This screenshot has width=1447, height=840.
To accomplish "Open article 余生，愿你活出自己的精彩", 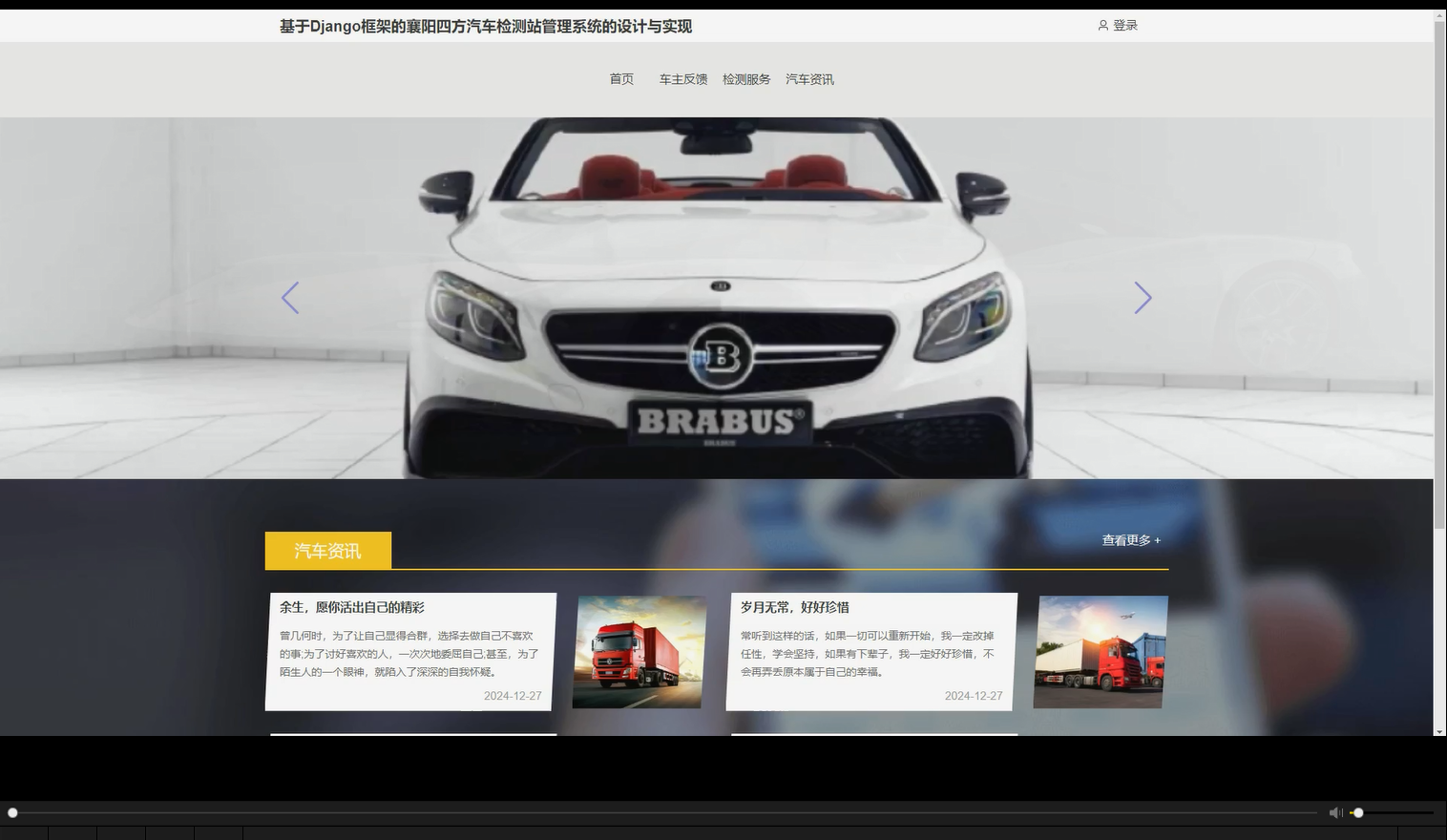I will (x=352, y=607).
